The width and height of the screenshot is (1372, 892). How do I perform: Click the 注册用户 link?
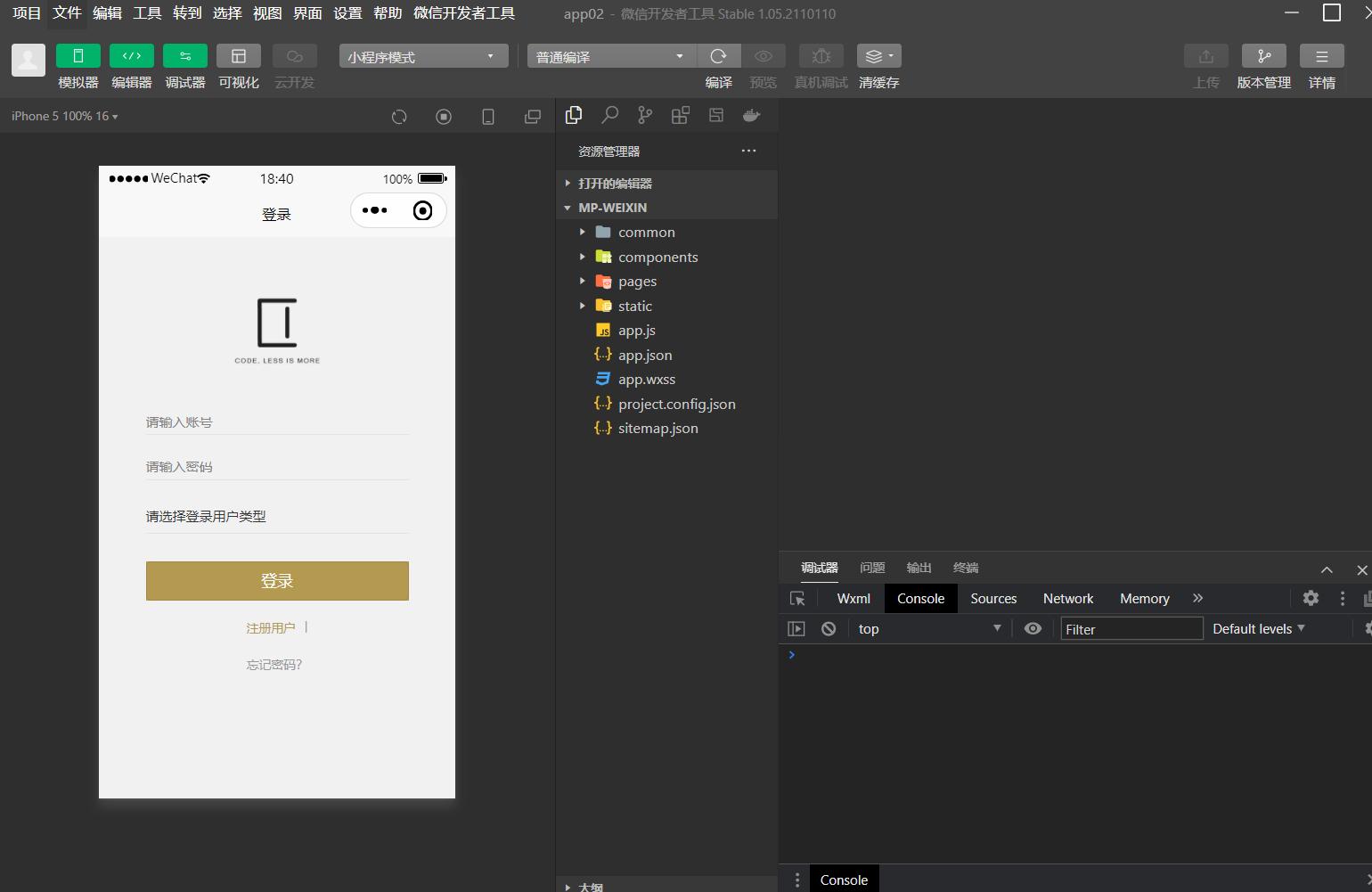(x=270, y=628)
